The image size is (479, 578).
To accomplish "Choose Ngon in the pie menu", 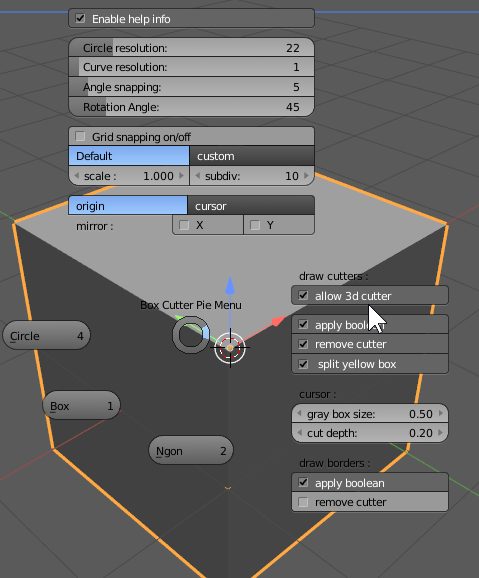I will [191, 450].
